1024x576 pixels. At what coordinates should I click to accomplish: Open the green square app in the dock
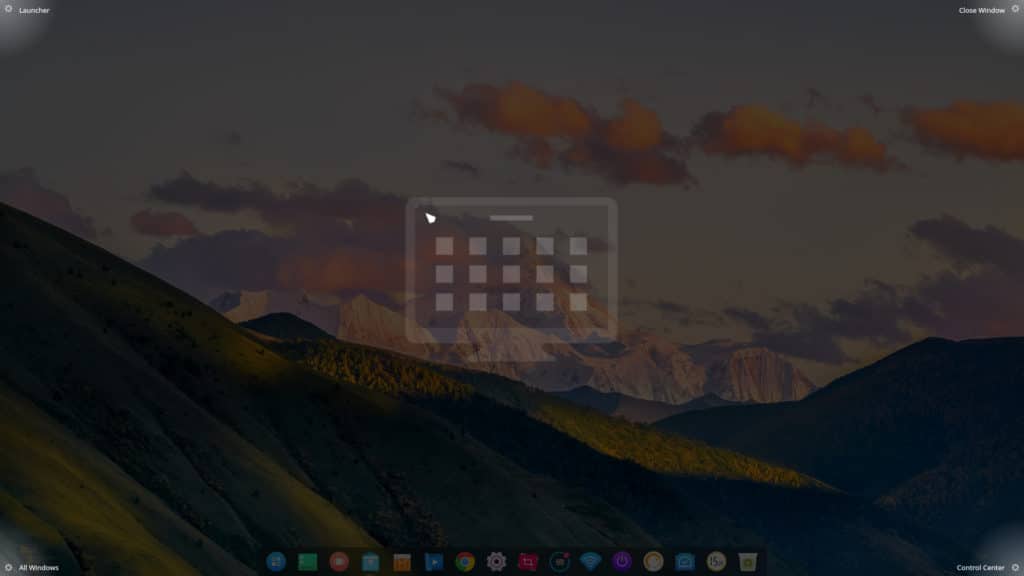pos(307,562)
